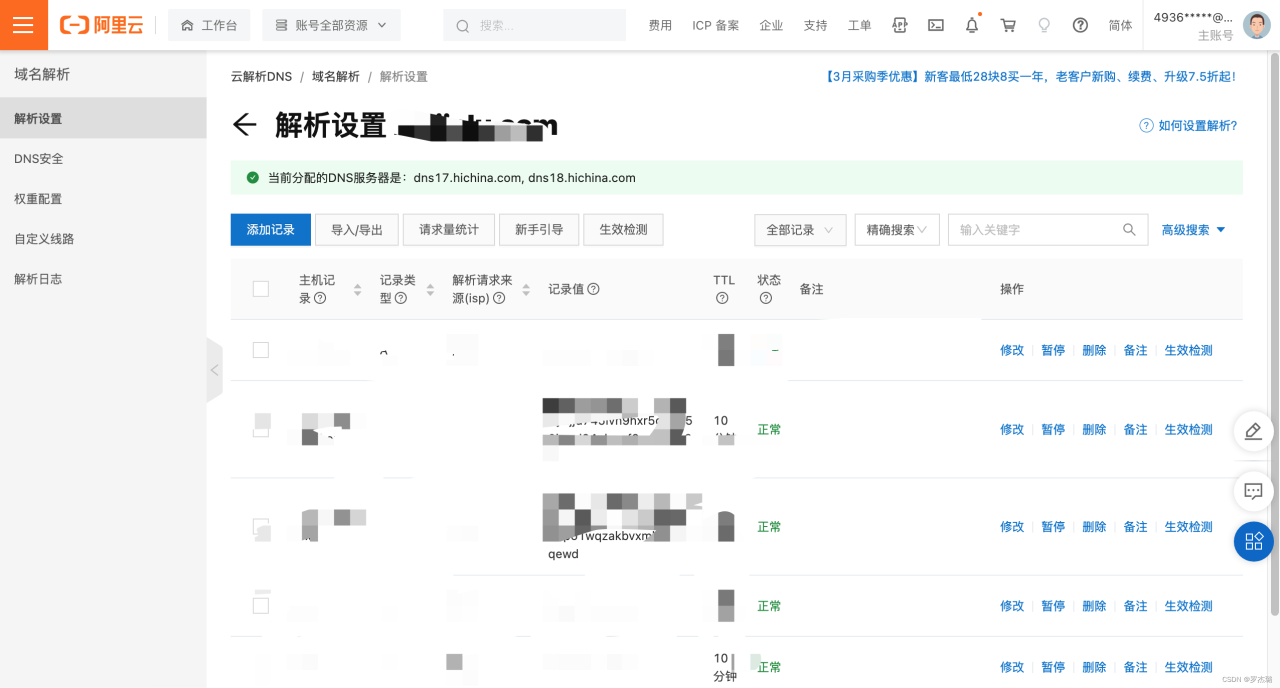Screen dimensions: 1280x688
Task: Expand 高级搜索 options
Action: point(1192,229)
